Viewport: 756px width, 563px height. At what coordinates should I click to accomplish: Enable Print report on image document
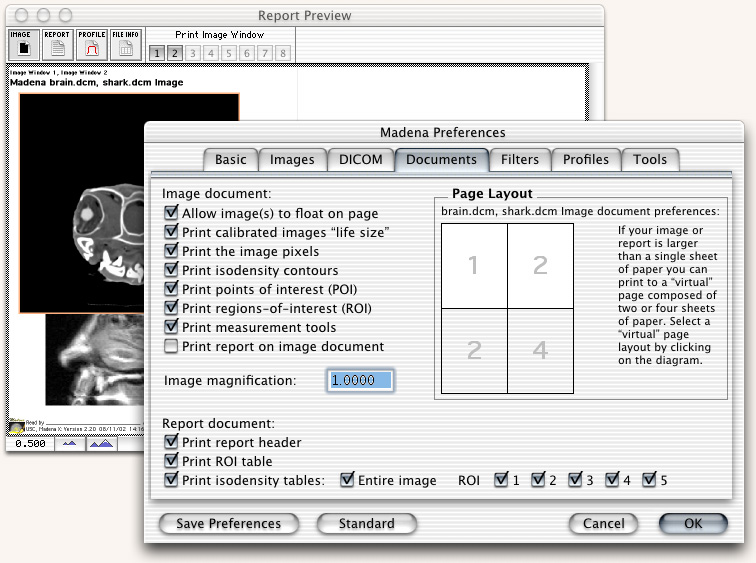pyautogui.click(x=172, y=346)
